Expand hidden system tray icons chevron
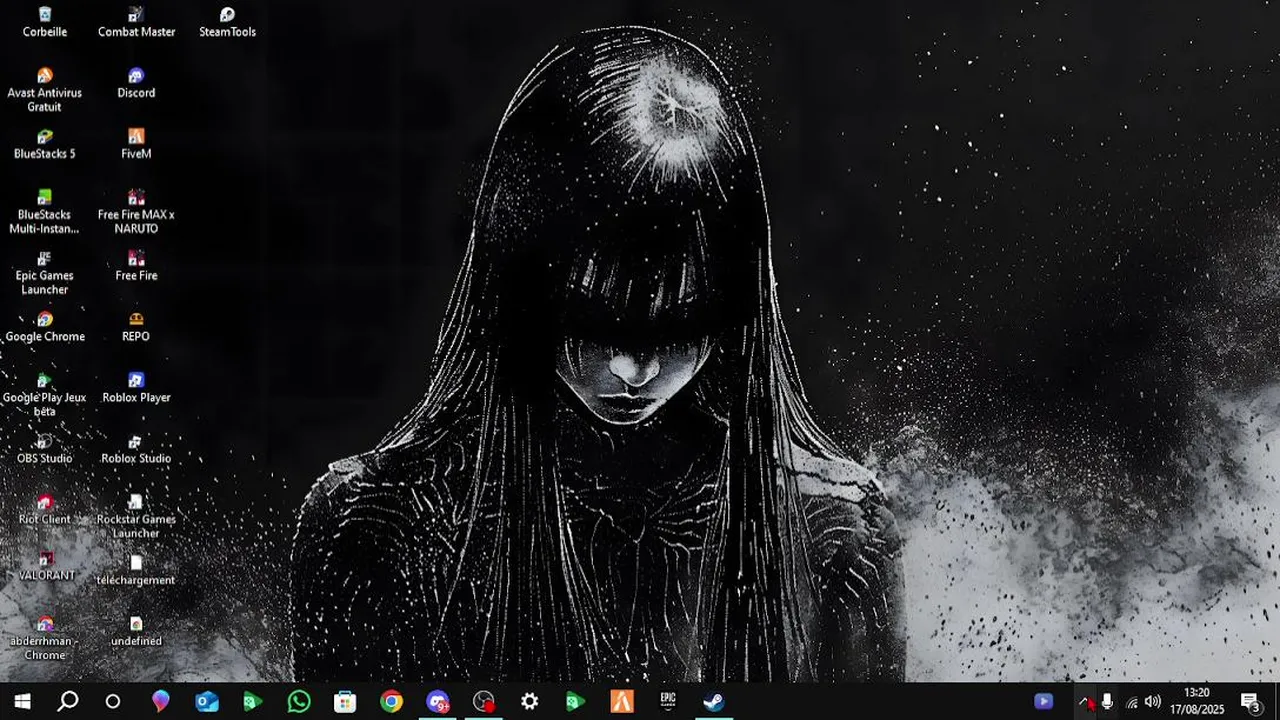The image size is (1280, 720). point(1086,702)
